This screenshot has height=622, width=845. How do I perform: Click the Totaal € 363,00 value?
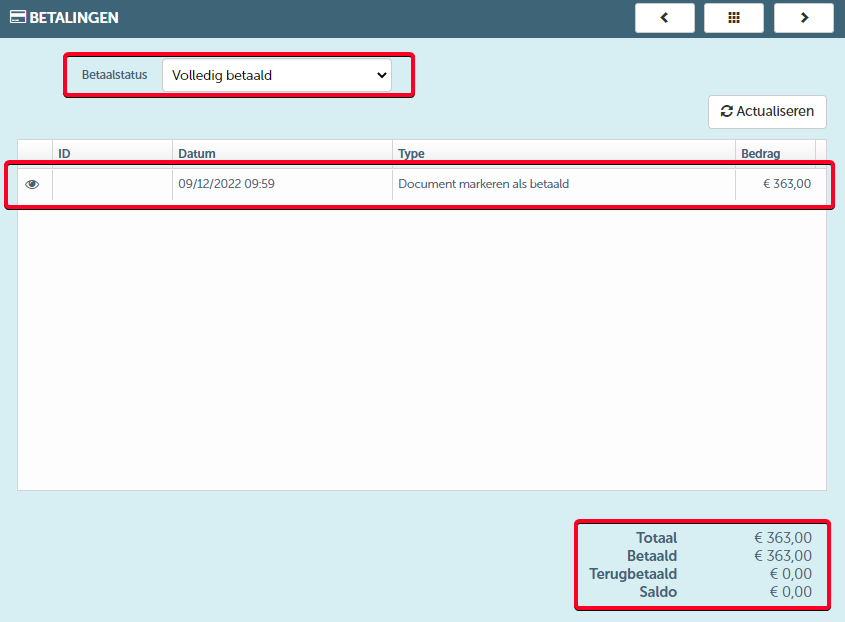[x=783, y=538]
